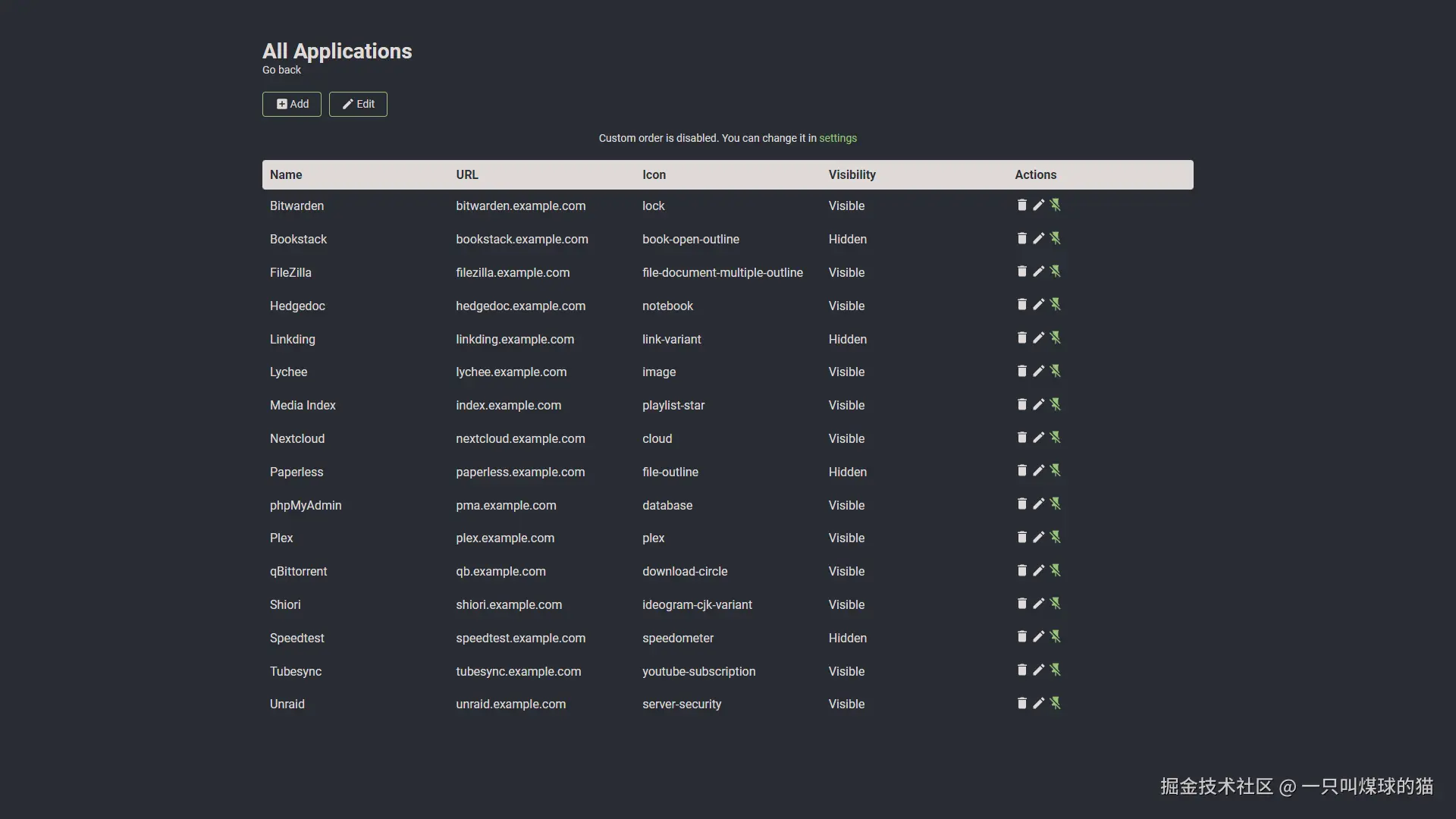Viewport: 1456px width, 819px height.
Task: Delete the Bitwarden application entry
Action: click(1021, 205)
